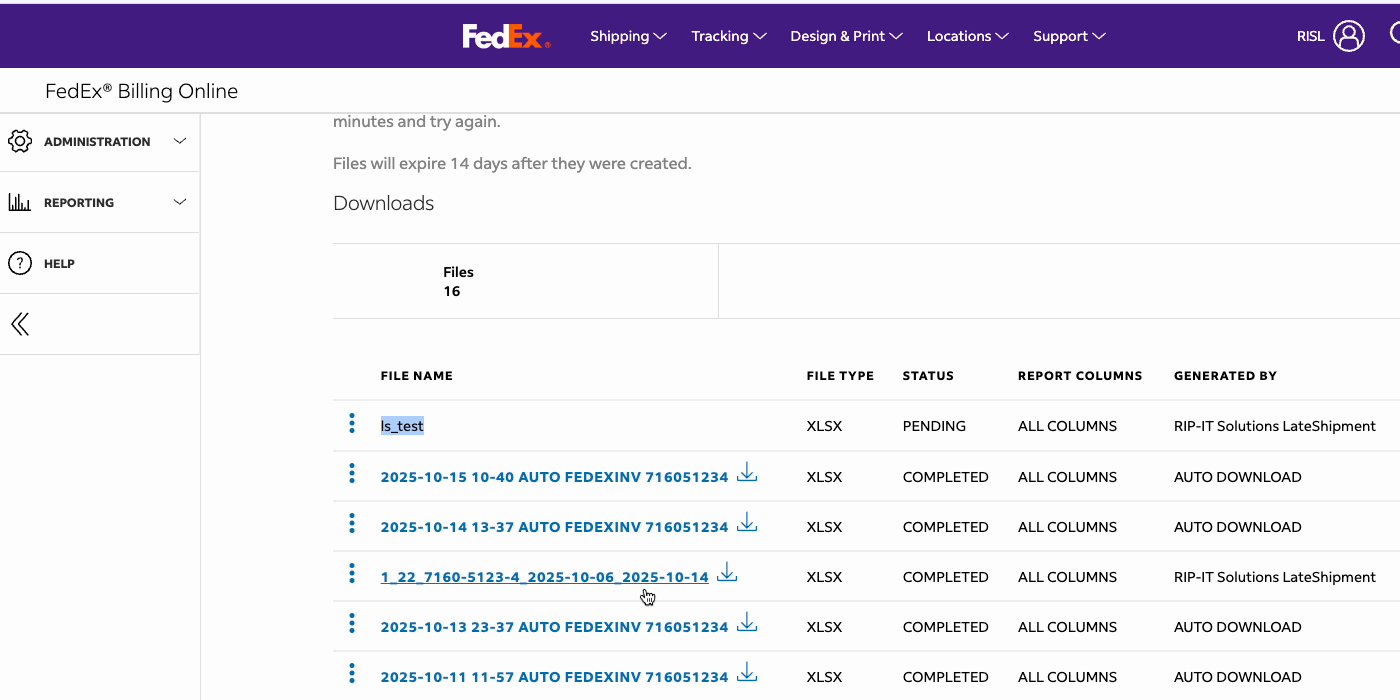Viewport: 1400px width, 700px height.
Task: Click the Administration gear icon
Action: 20,142
